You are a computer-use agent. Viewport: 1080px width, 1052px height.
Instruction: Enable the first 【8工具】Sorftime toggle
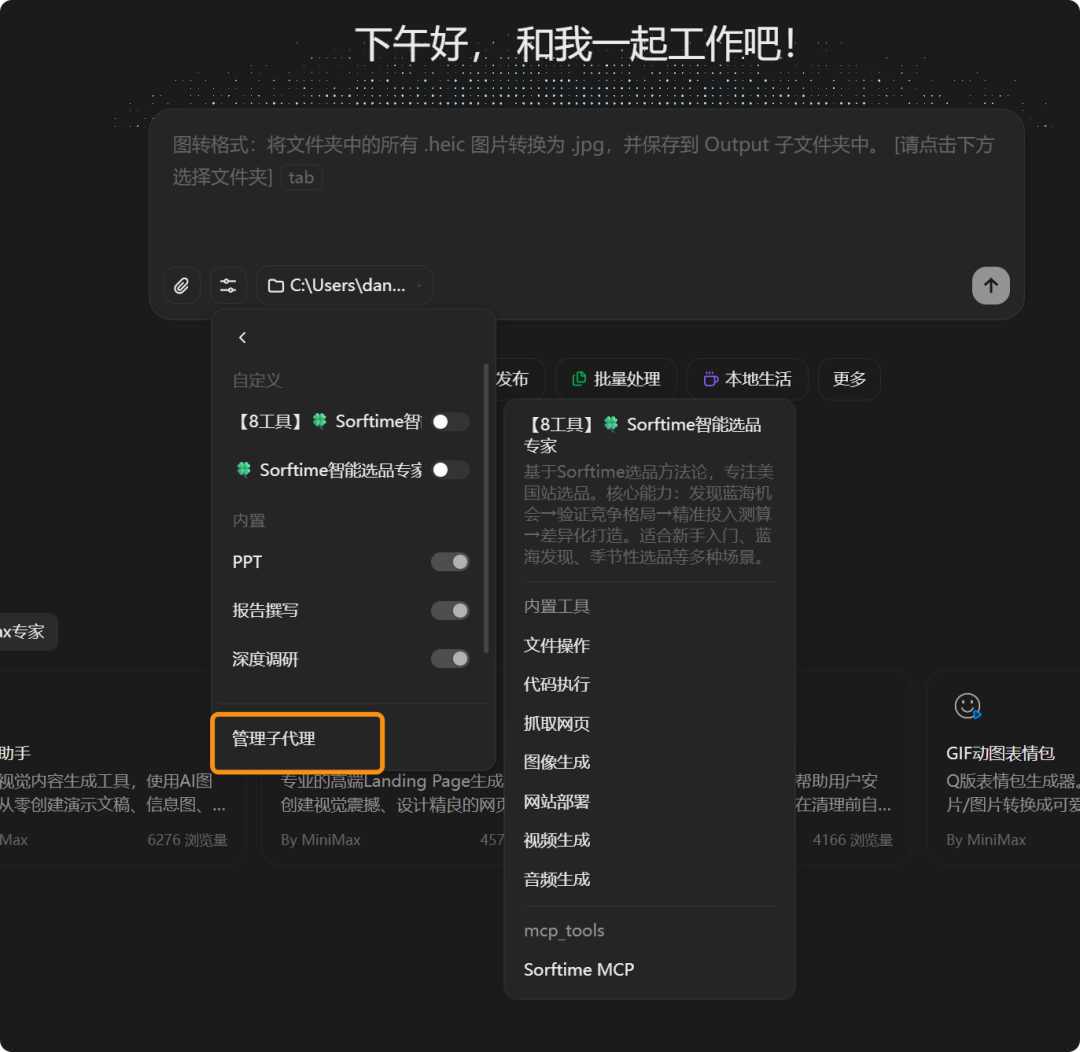(x=450, y=421)
